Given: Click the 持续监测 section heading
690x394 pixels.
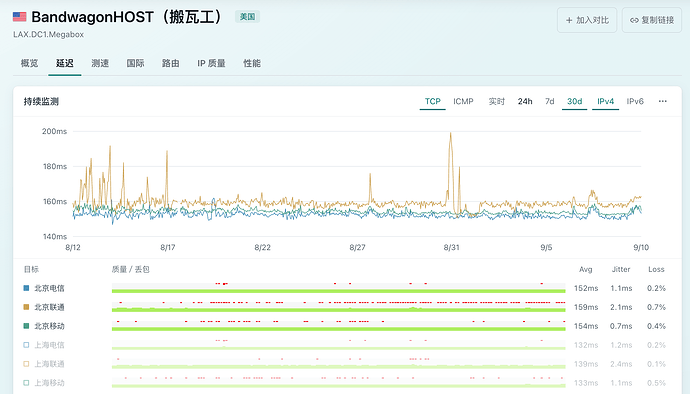Looking at the screenshot, I should pyautogui.click(x=41, y=102).
